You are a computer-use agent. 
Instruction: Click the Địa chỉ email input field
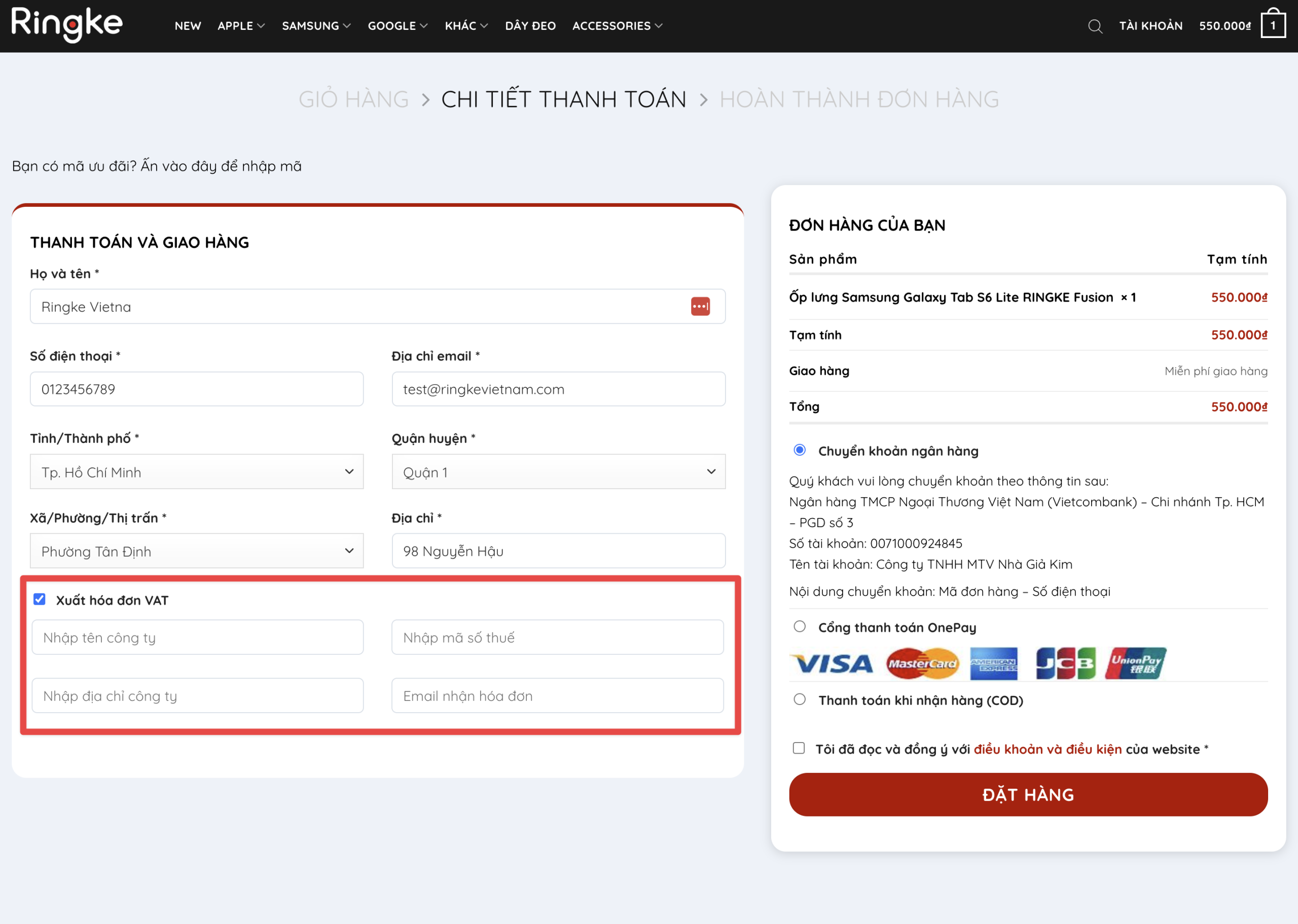pos(558,389)
